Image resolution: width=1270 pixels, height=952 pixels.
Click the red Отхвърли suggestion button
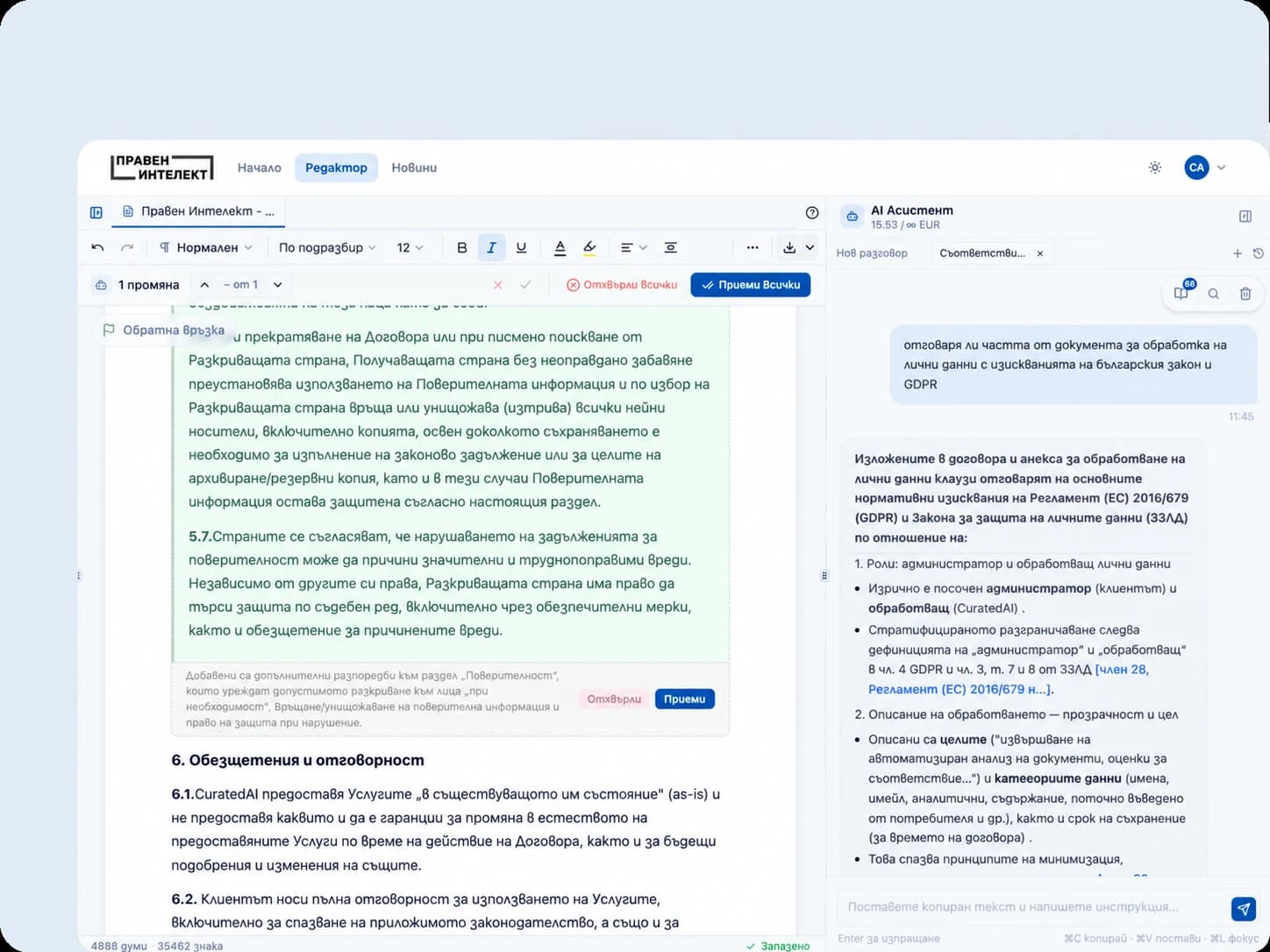[614, 700]
